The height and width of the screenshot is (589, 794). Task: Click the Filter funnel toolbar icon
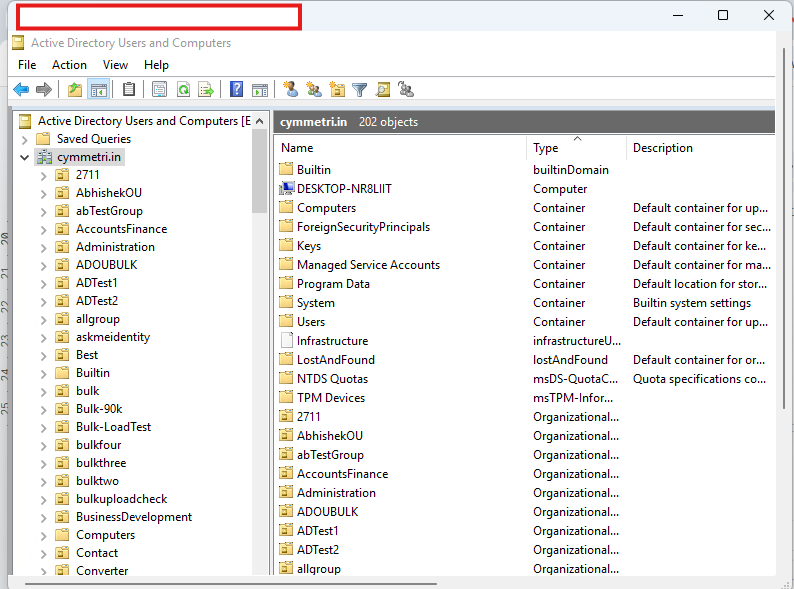[360, 90]
